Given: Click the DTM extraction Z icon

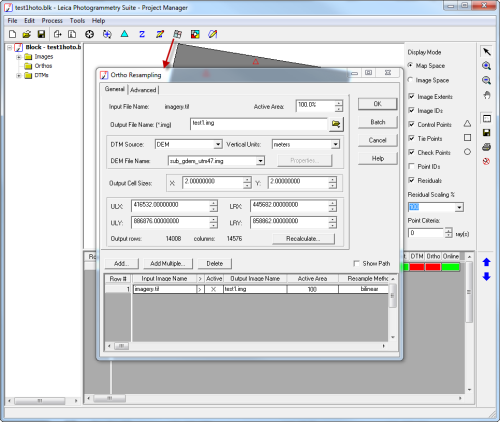Looking at the screenshot, I should [142, 34].
